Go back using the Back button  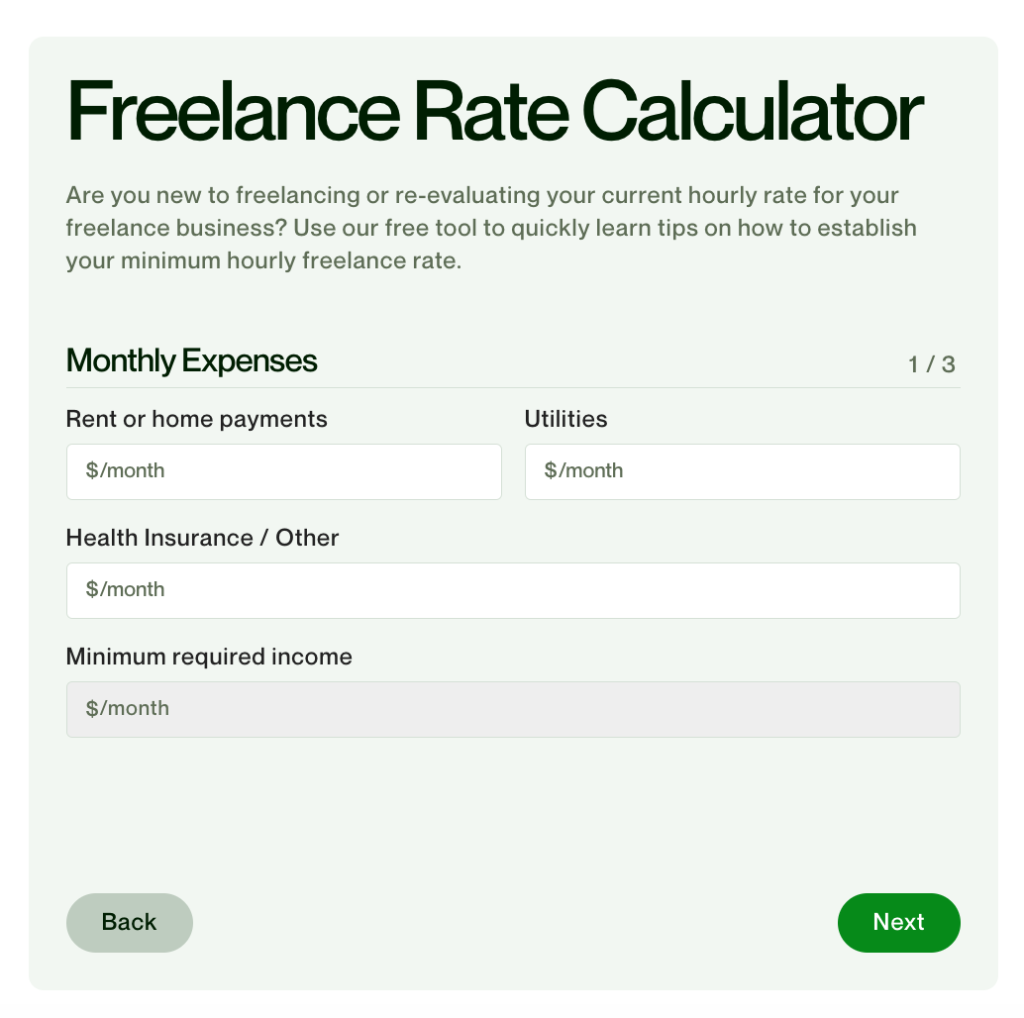coord(129,922)
